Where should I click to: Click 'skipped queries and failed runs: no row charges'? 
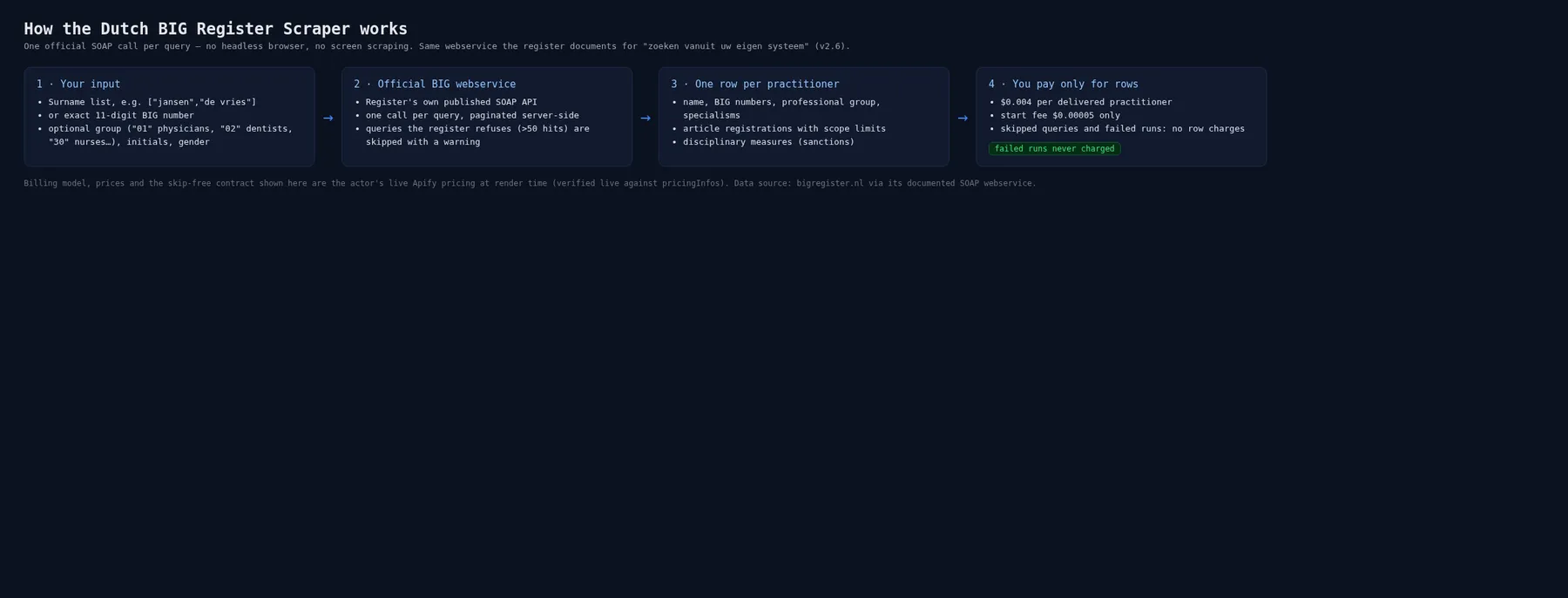[x=1122, y=129]
